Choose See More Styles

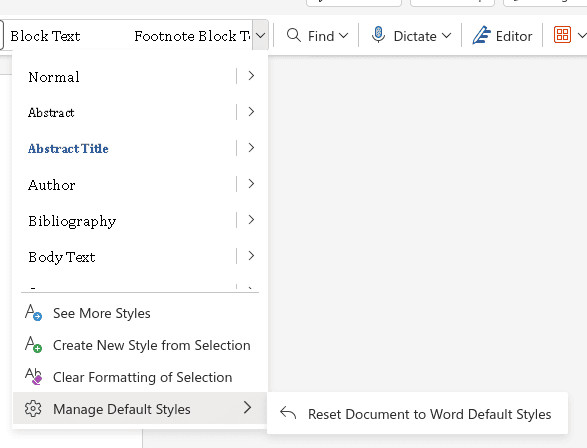click(x=140, y=313)
